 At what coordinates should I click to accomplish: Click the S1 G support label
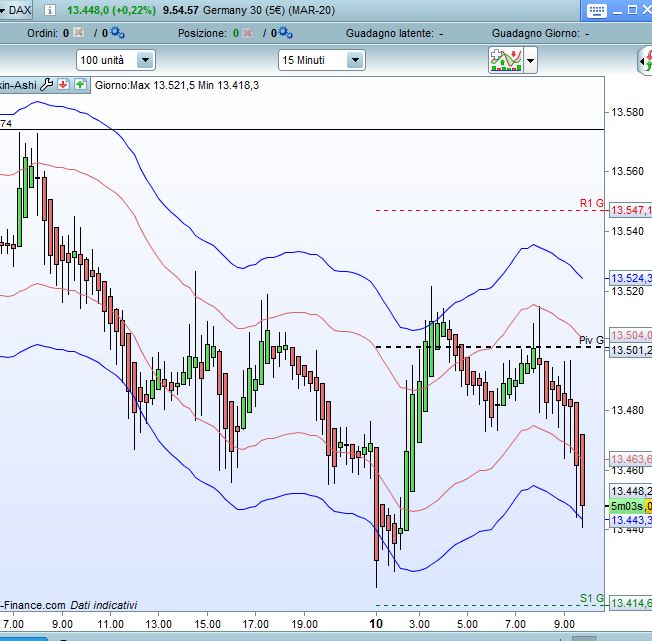tap(592, 598)
